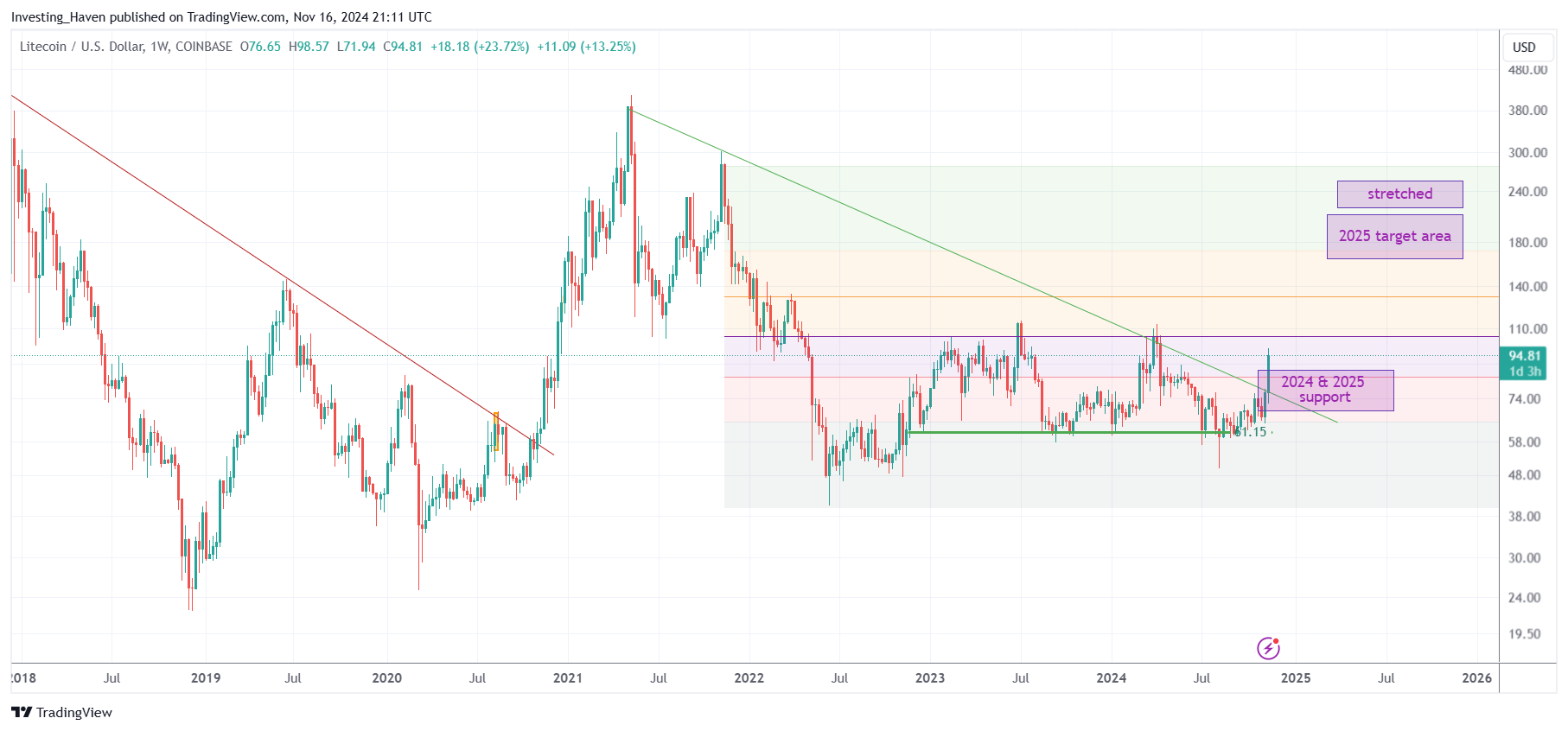Viewport: 1568px width, 731px height.
Task: Click the TradingView logo at bottom
Action: 61,712
